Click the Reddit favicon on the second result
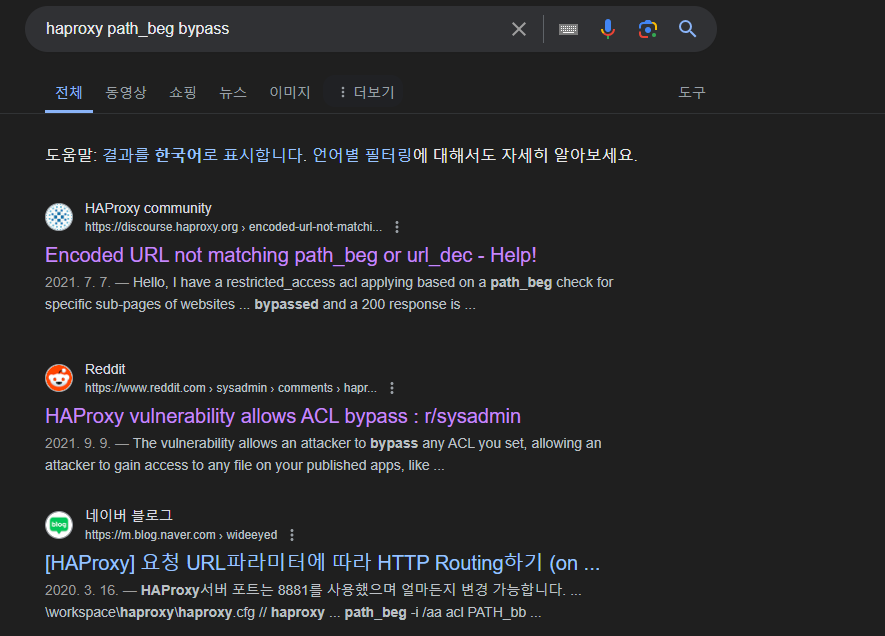The height and width of the screenshot is (636, 885). pos(58,377)
